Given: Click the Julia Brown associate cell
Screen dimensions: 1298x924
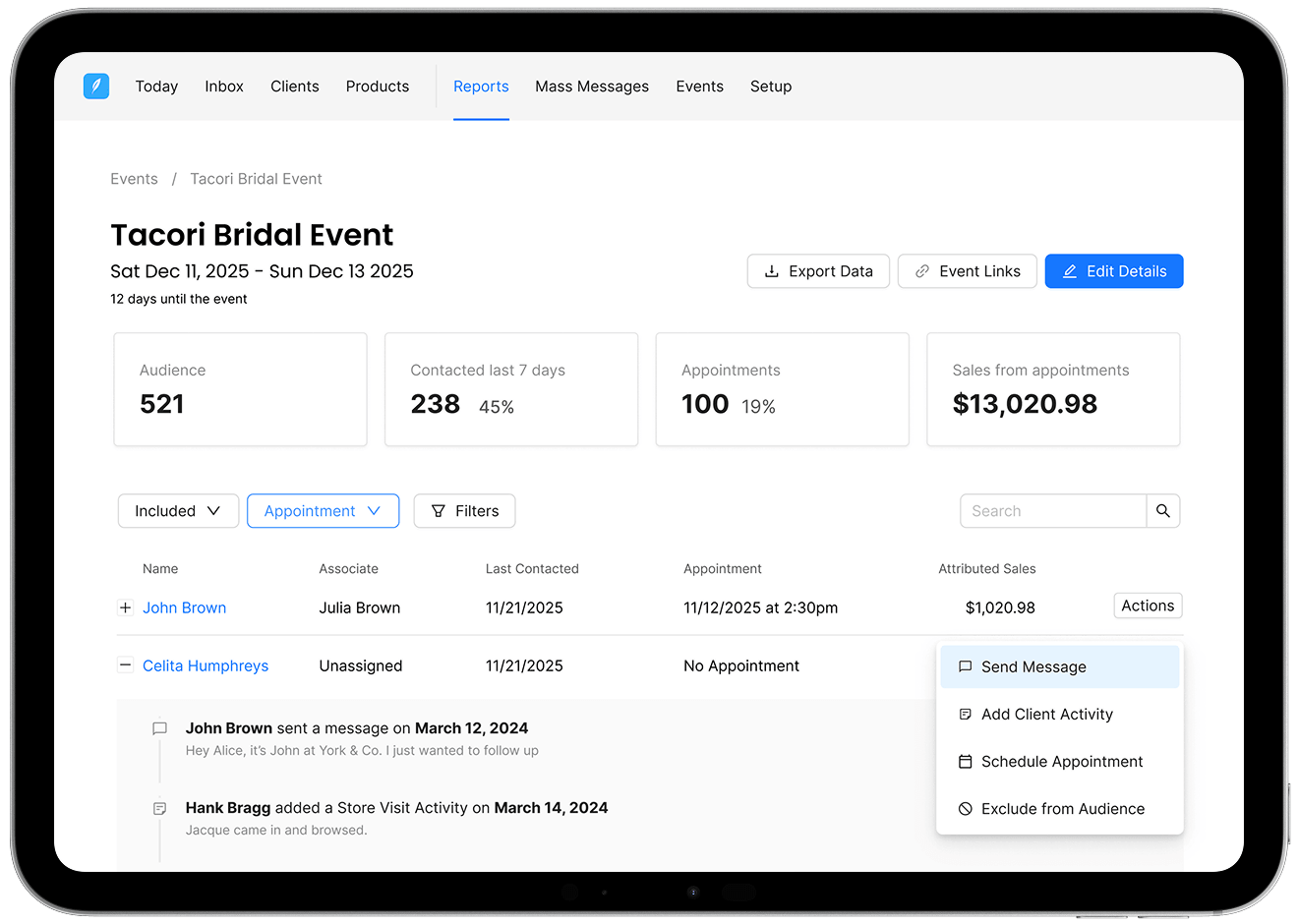Looking at the screenshot, I should coord(360,607).
